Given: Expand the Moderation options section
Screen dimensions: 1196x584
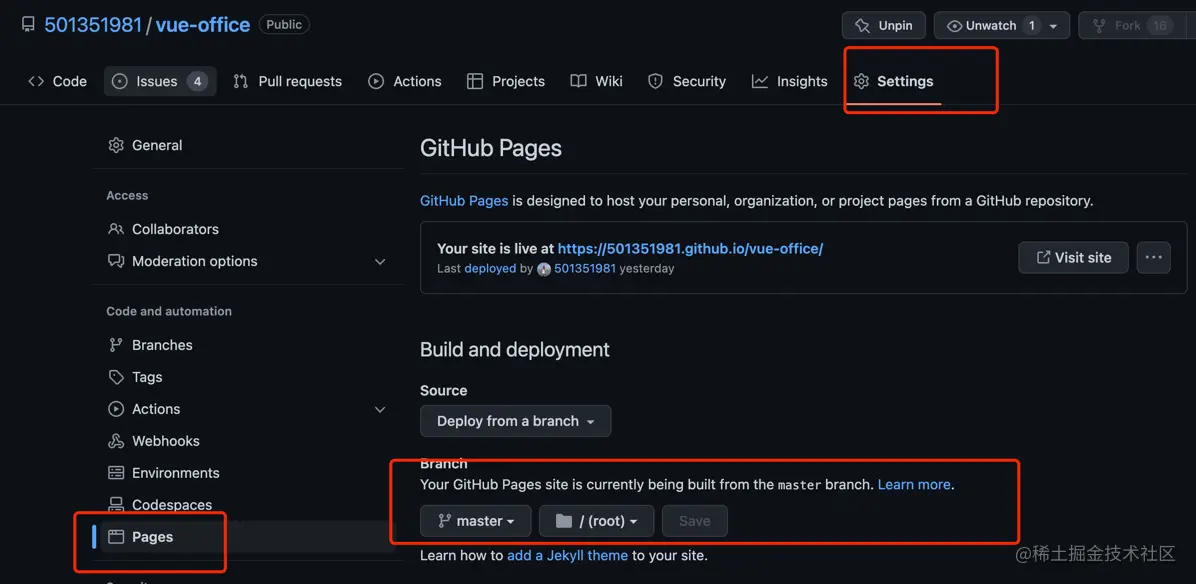Looking at the screenshot, I should tap(380, 261).
